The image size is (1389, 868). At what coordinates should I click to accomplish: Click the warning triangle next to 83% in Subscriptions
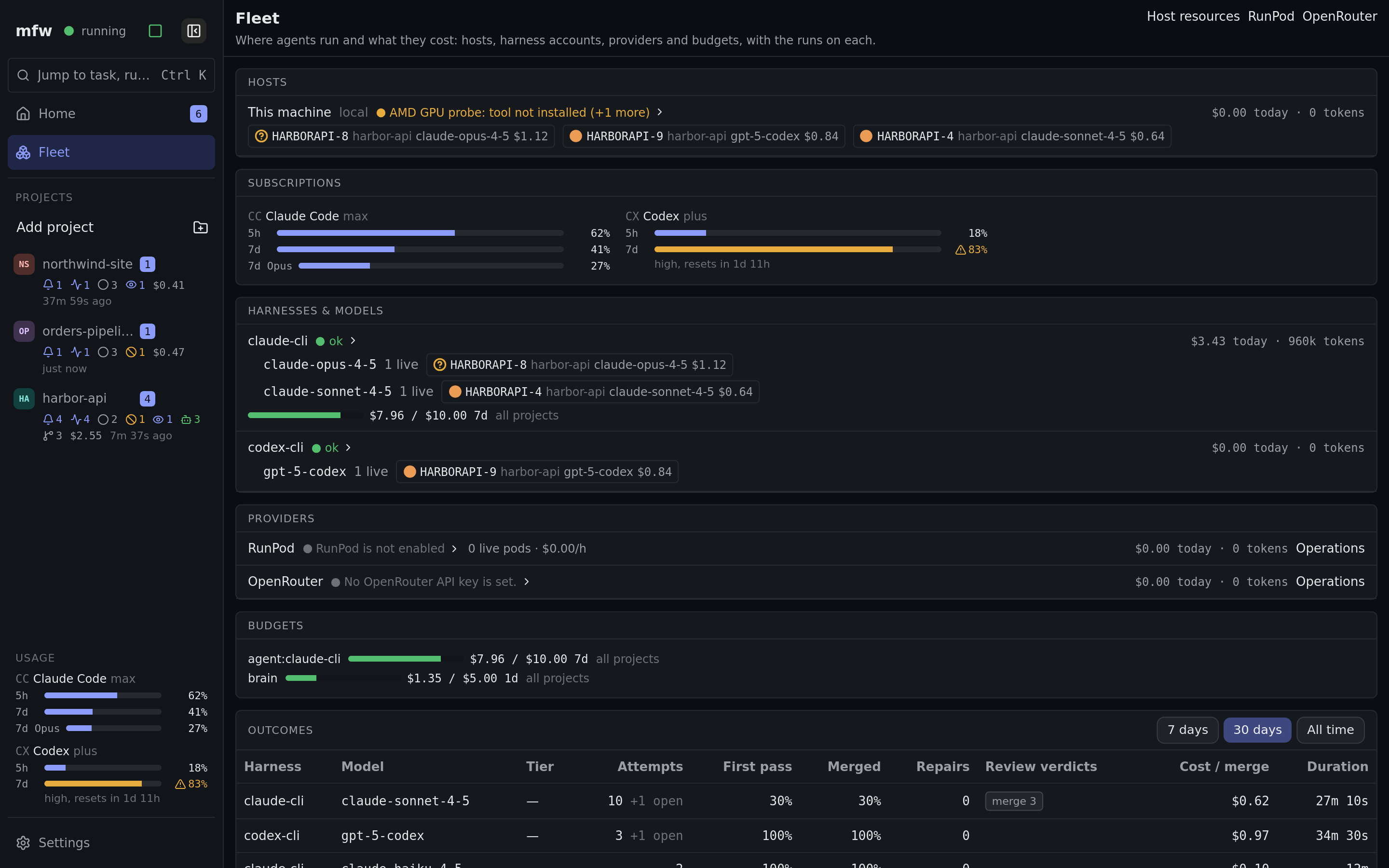(x=960, y=250)
